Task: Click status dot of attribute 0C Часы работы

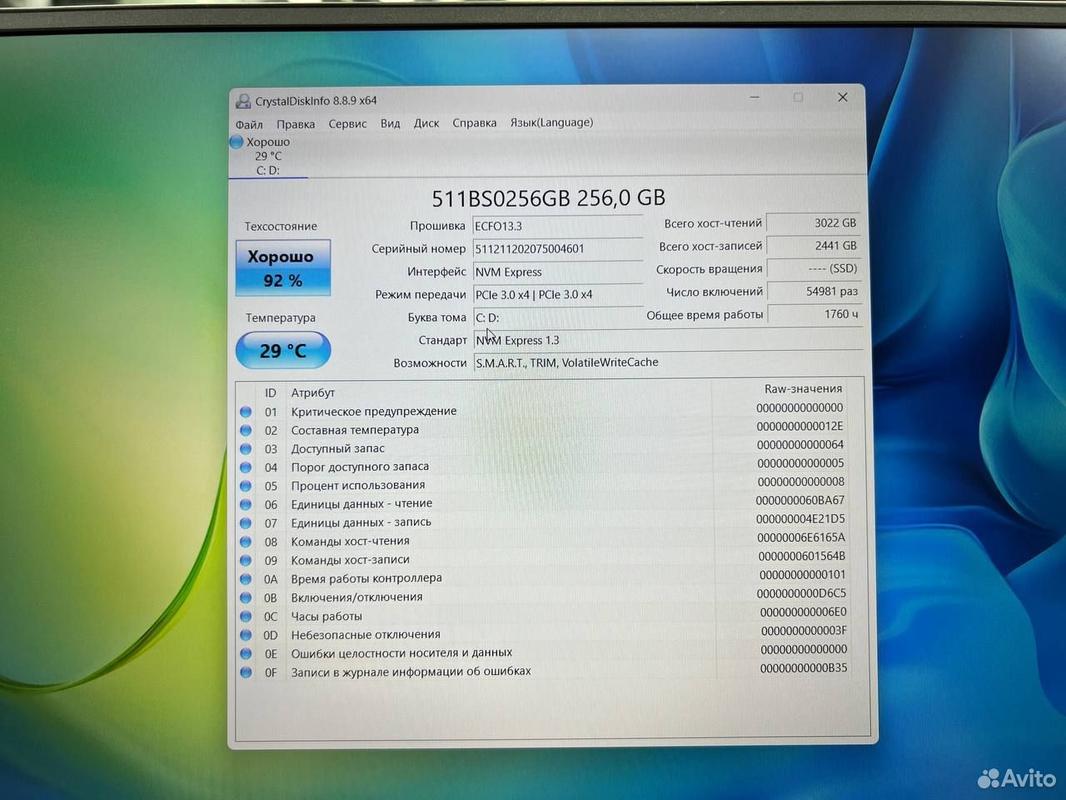Action: tap(246, 616)
